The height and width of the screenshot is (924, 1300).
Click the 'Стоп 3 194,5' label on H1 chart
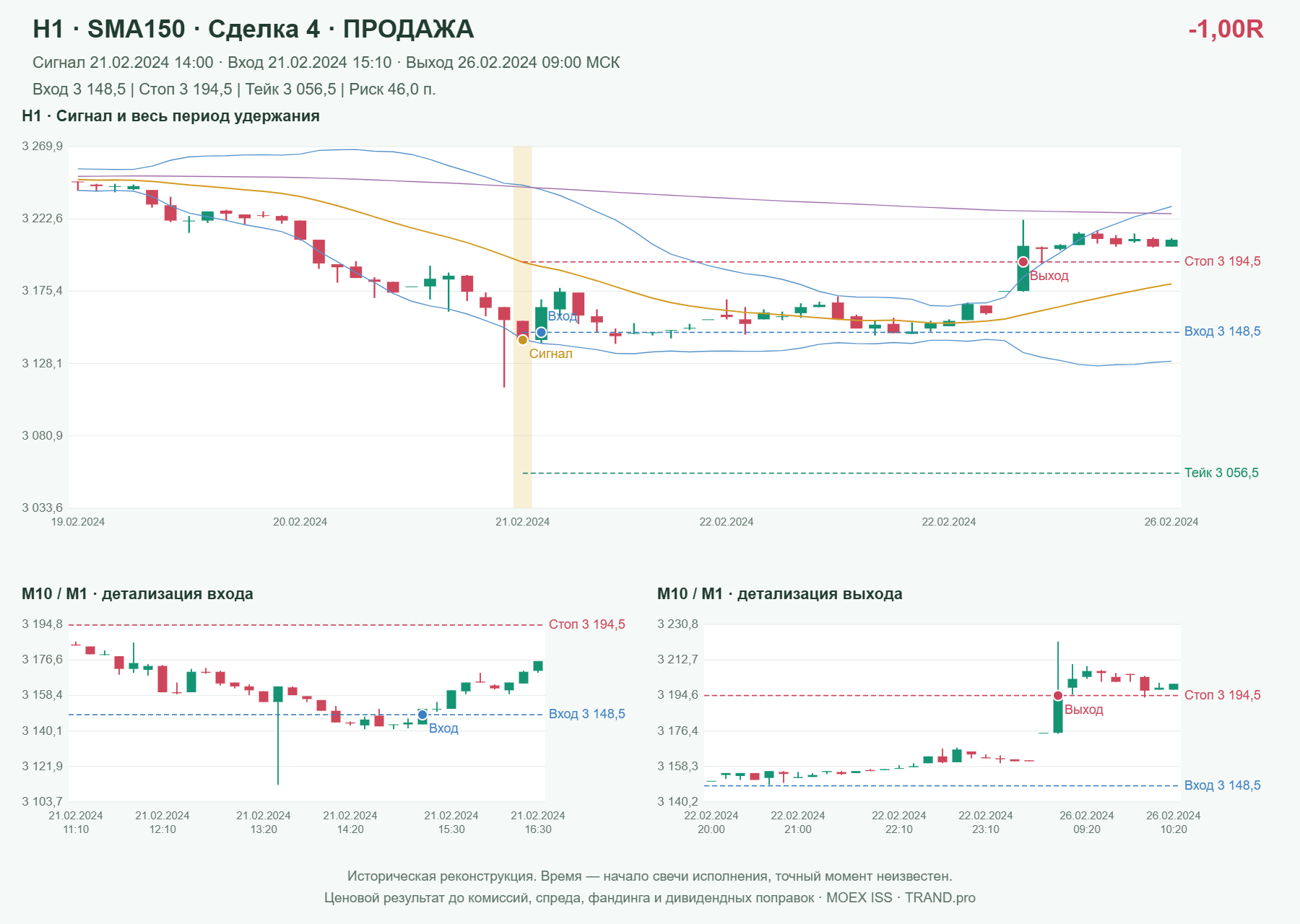click(1222, 261)
